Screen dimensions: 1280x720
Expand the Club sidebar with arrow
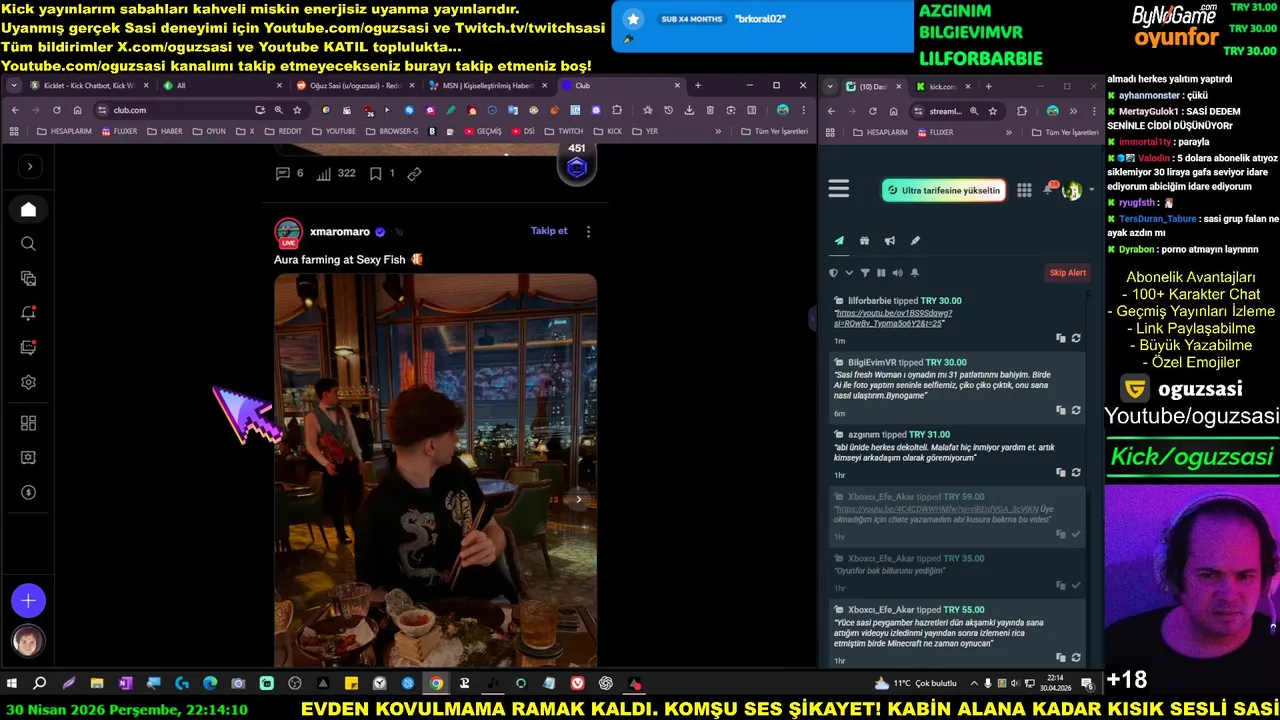[x=29, y=166]
